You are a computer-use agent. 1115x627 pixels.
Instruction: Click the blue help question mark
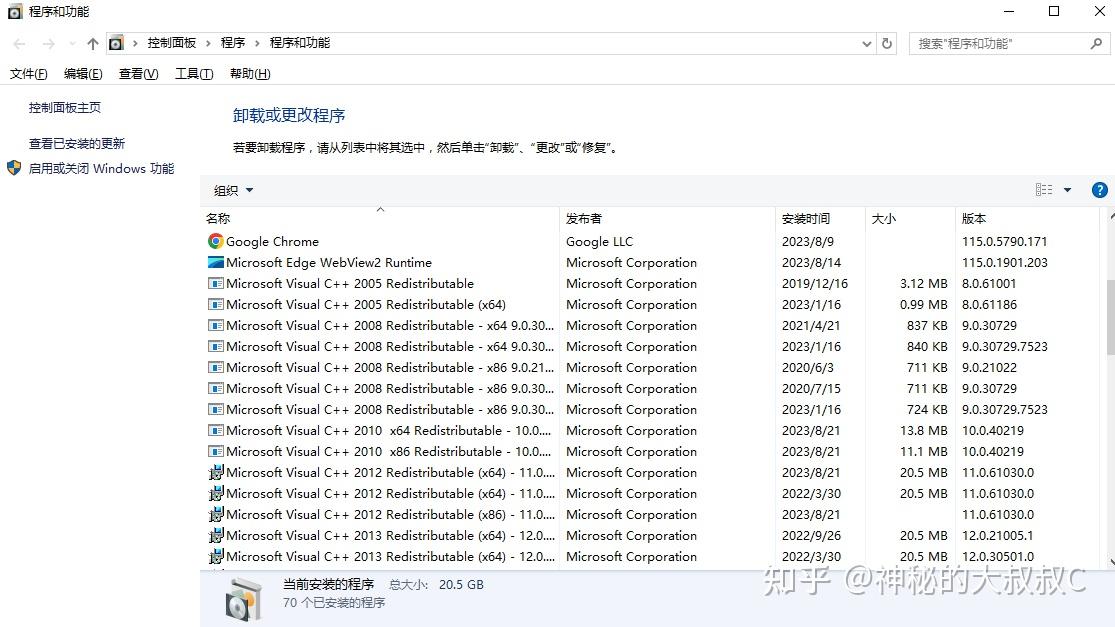click(1099, 190)
